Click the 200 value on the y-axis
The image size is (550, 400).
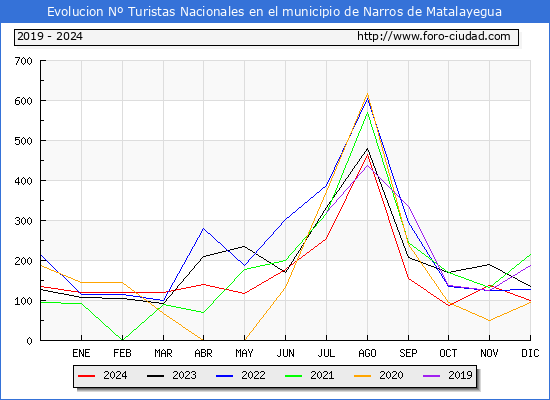(x=23, y=261)
